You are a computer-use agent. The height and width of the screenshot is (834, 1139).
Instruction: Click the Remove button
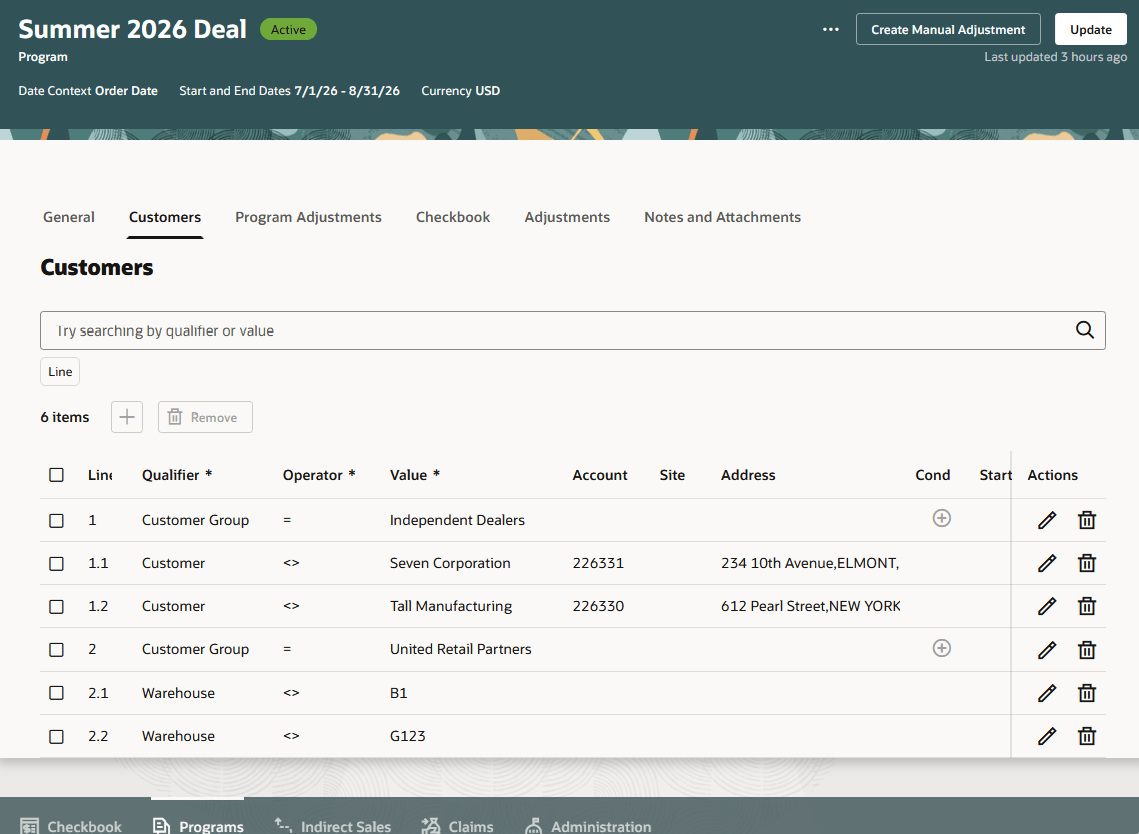(x=206, y=417)
